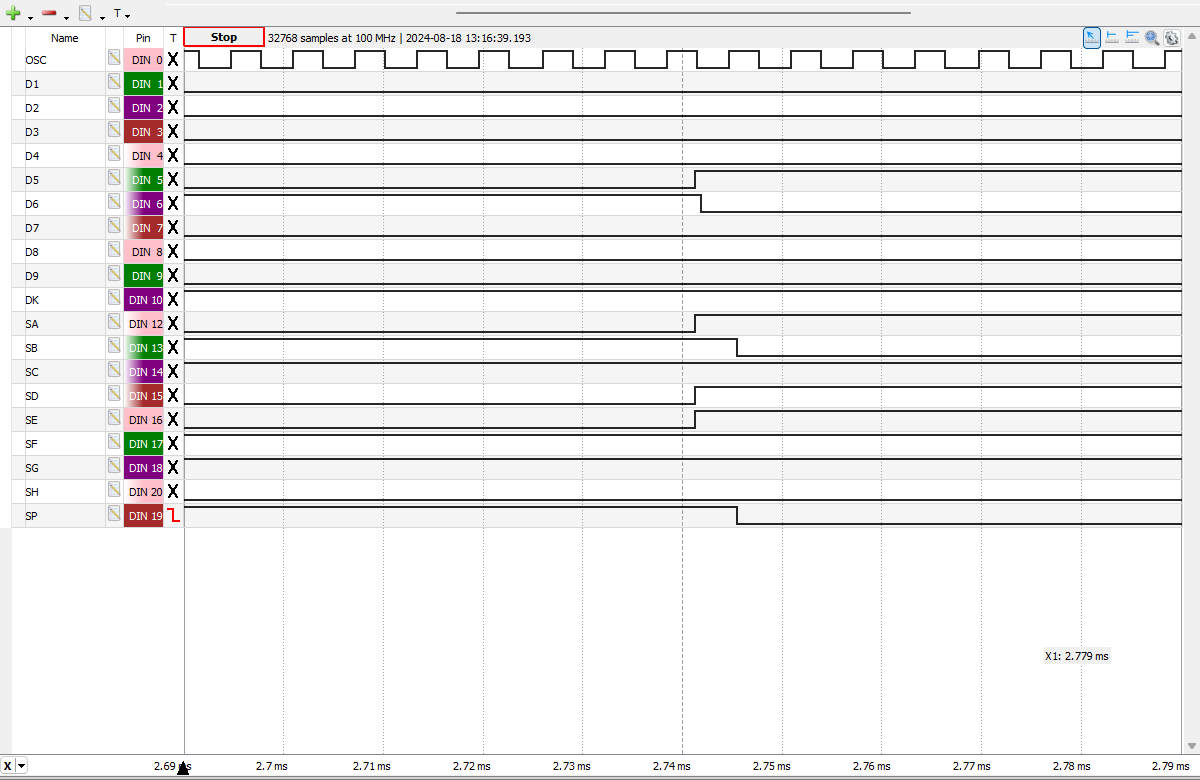The image size is (1200, 780).
Task: Click the edit icon for the OSC row
Action: [114, 59]
